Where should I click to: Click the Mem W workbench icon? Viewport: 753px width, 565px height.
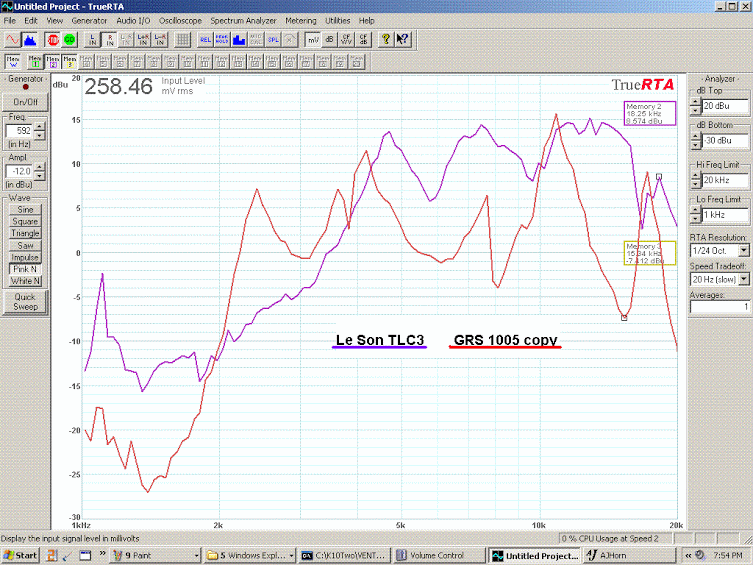[x=13, y=61]
